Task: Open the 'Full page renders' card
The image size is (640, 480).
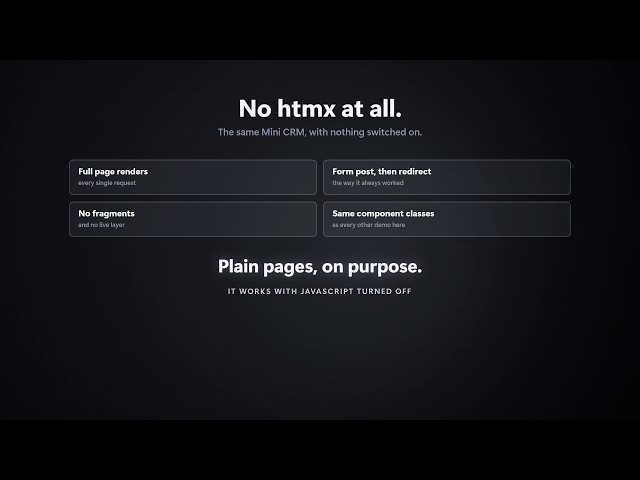Action: [x=193, y=177]
